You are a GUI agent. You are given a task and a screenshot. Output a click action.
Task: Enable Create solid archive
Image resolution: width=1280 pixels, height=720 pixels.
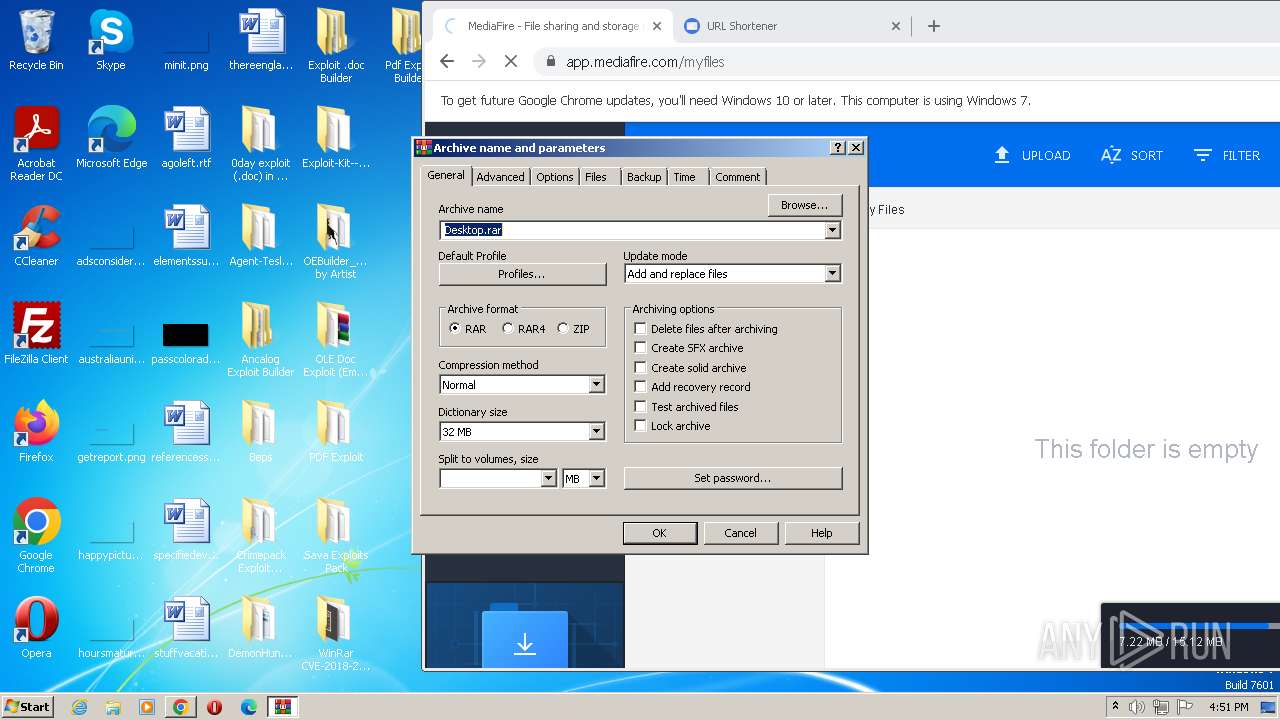(641, 368)
